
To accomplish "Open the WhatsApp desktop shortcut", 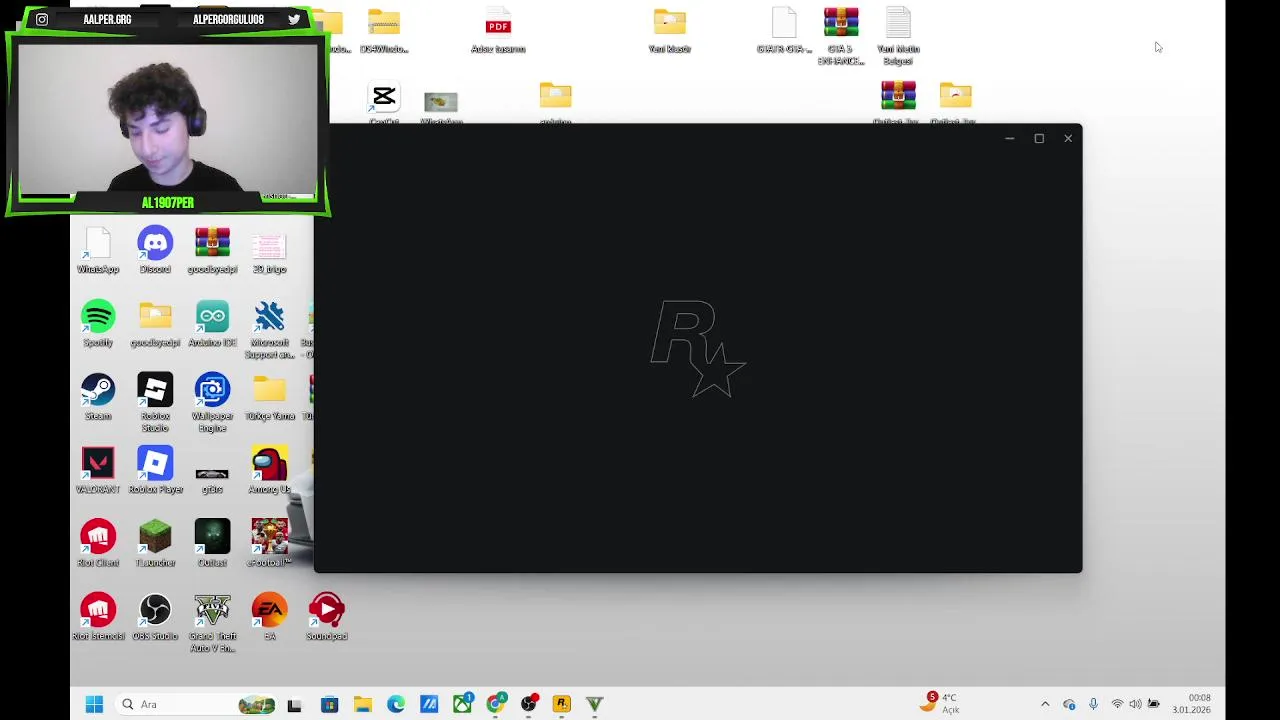I will (x=98, y=250).
